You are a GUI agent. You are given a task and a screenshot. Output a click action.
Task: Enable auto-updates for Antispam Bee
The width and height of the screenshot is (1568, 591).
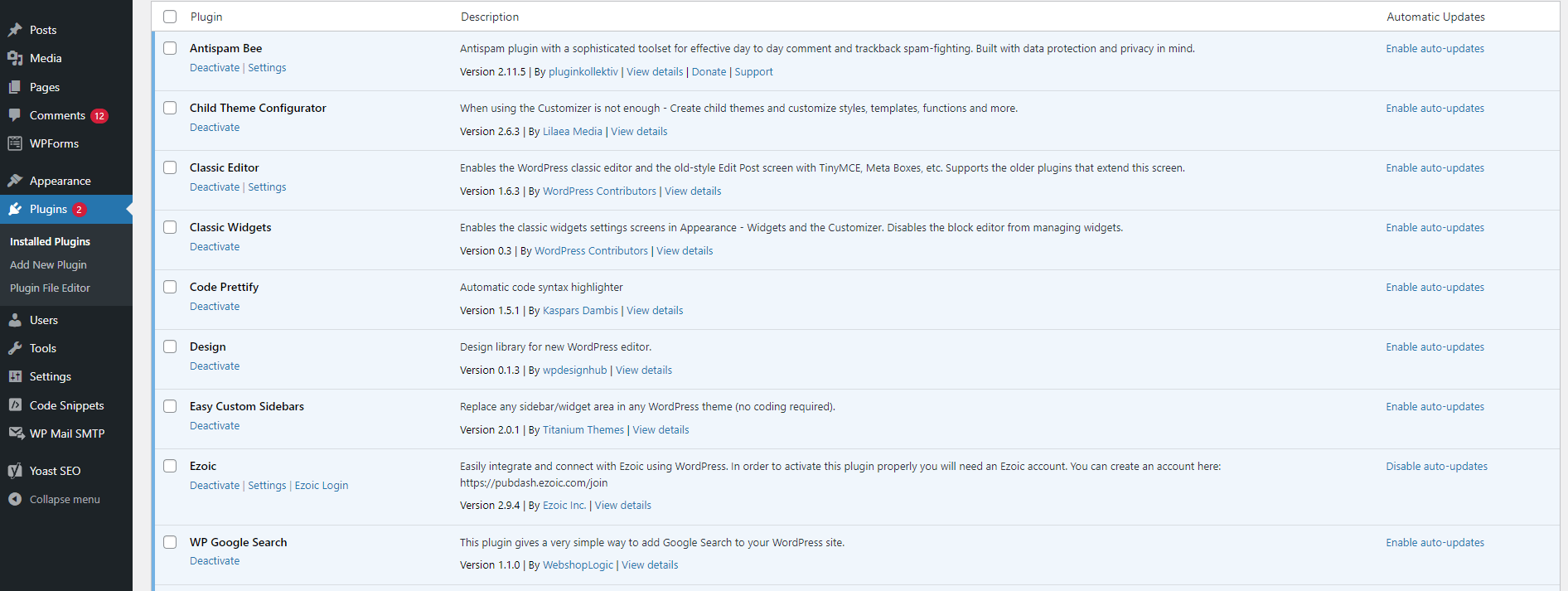pyautogui.click(x=1435, y=49)
